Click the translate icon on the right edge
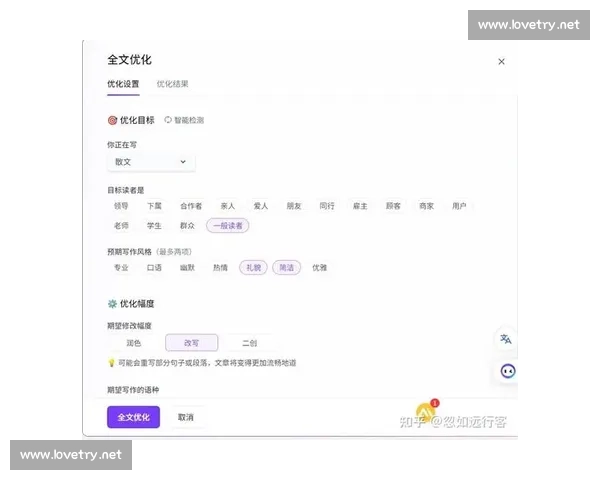Screen dimensions: 600x480 click(505, 339)
